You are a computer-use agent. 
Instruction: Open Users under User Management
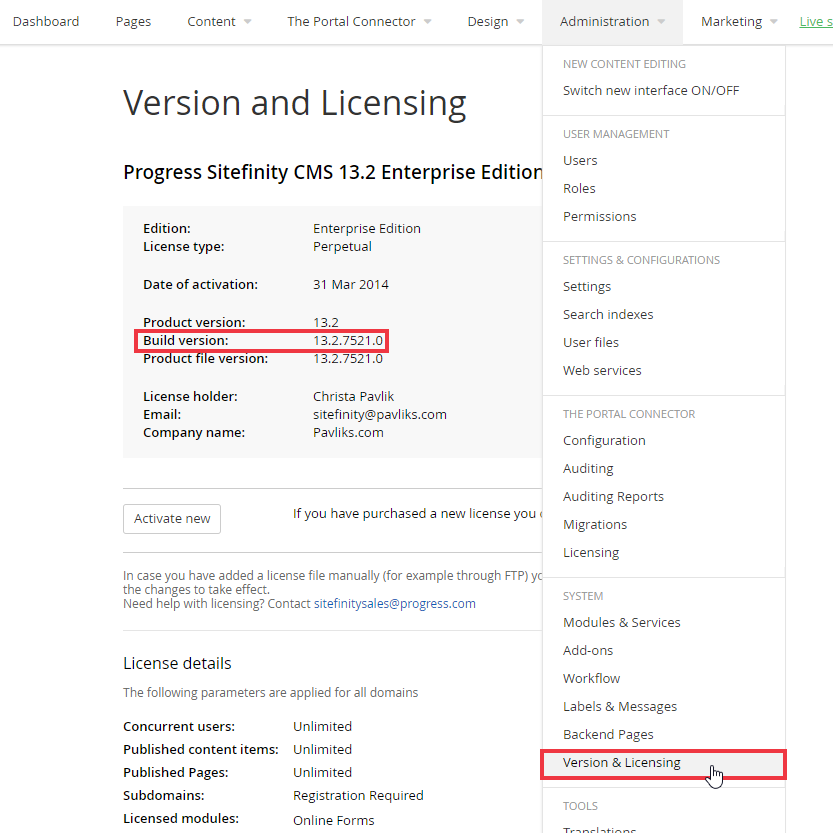[580, 160]
